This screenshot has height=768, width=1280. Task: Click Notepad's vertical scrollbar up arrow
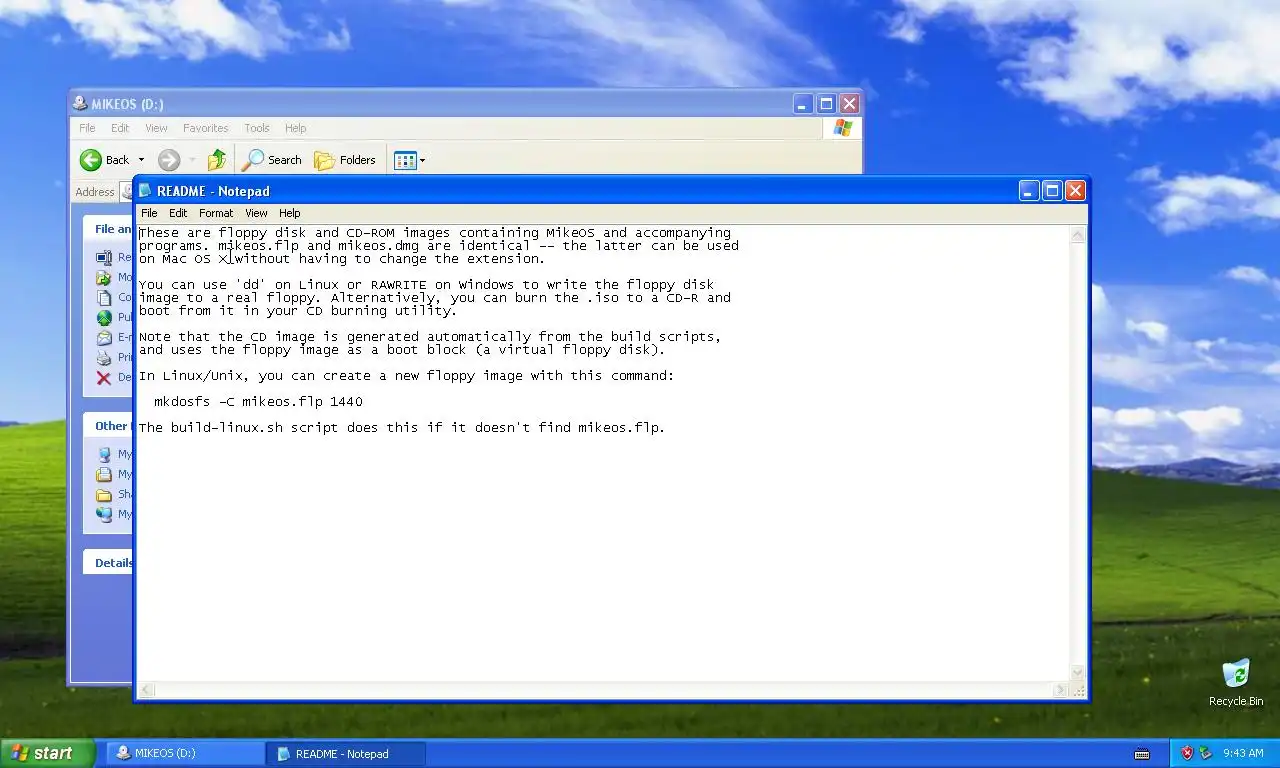pyautogui.click(x=1077, y=236)
